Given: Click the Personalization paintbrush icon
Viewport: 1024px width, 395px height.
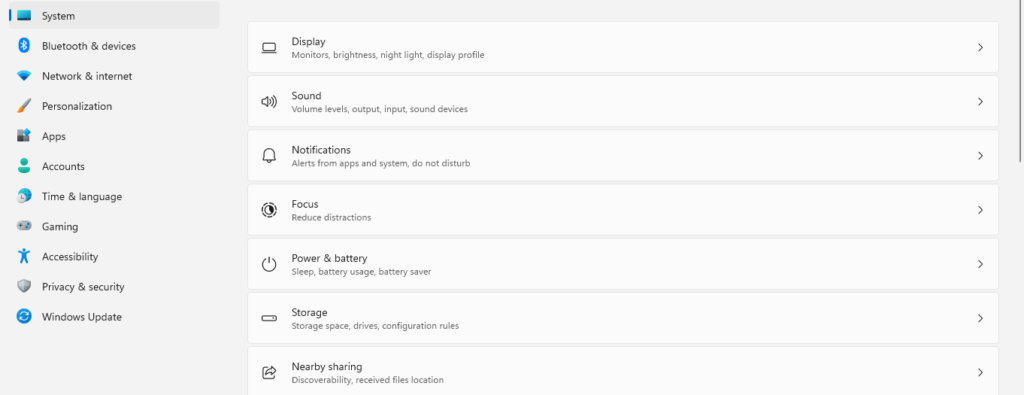Looking at the screenshot, I should click(x=24, y=106).
